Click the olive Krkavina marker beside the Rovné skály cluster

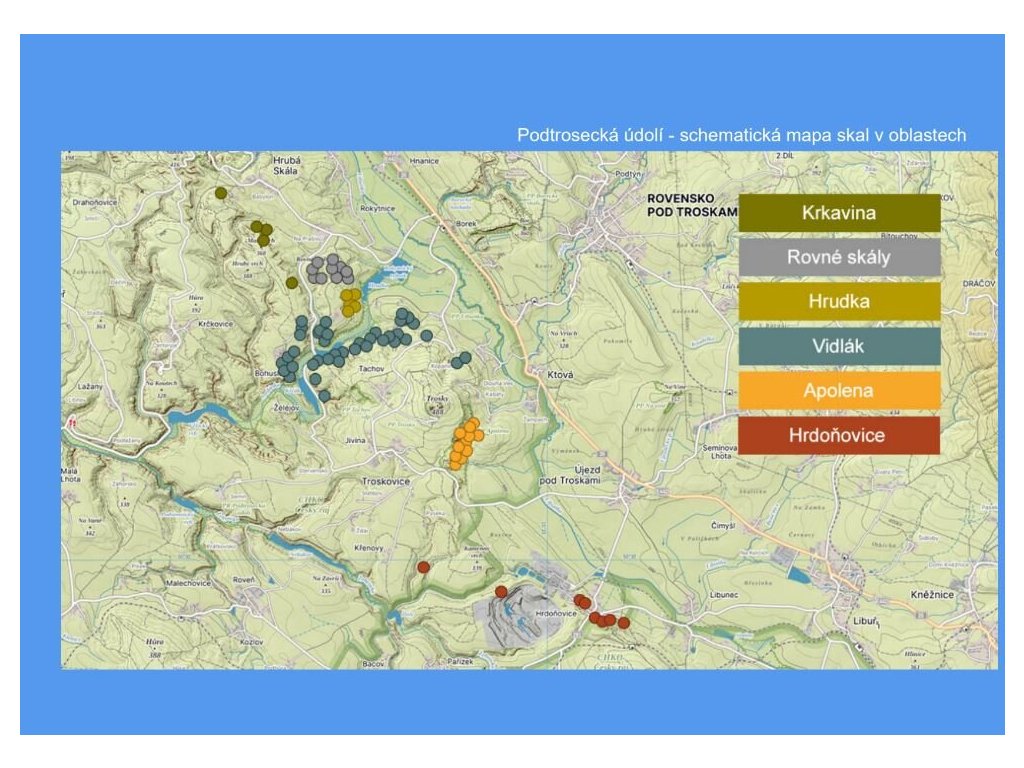point(292,283)
